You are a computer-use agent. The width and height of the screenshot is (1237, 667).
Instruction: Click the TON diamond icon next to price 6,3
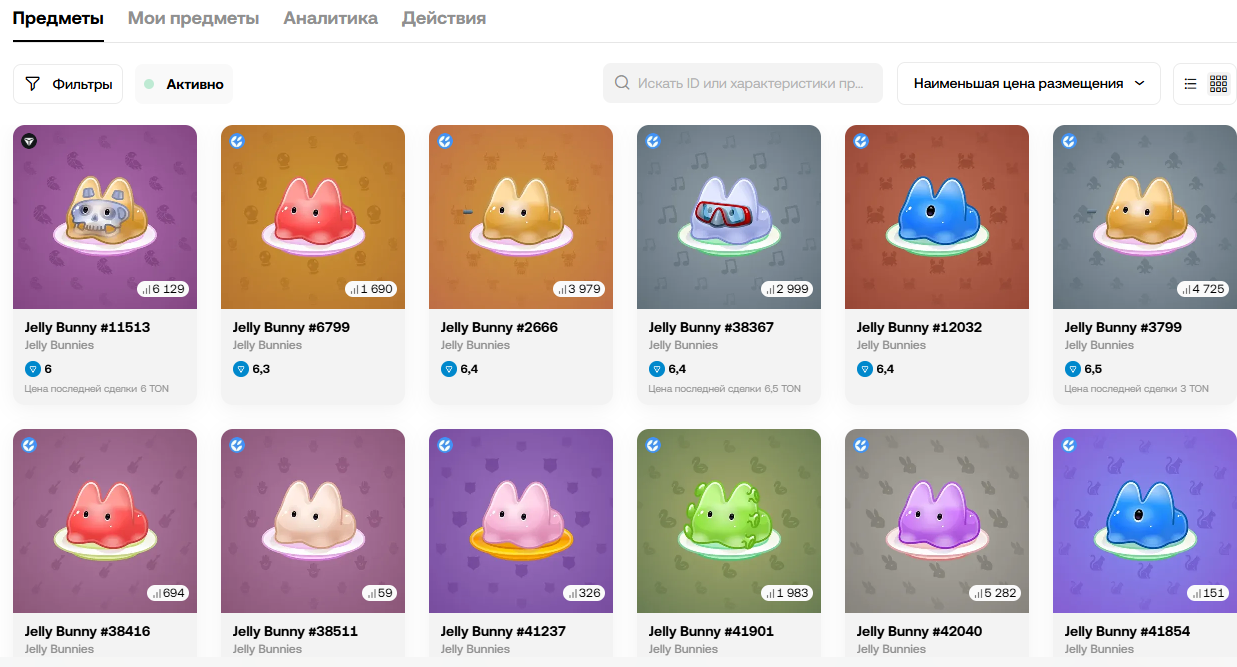(239, 369)
